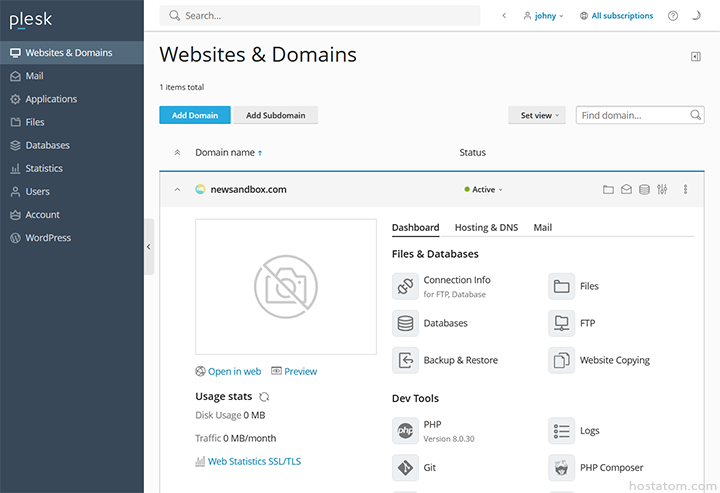The width and height of the screenshot is (720, 493).
Task: Toggle dark mode moon icon
Action: 696,16
